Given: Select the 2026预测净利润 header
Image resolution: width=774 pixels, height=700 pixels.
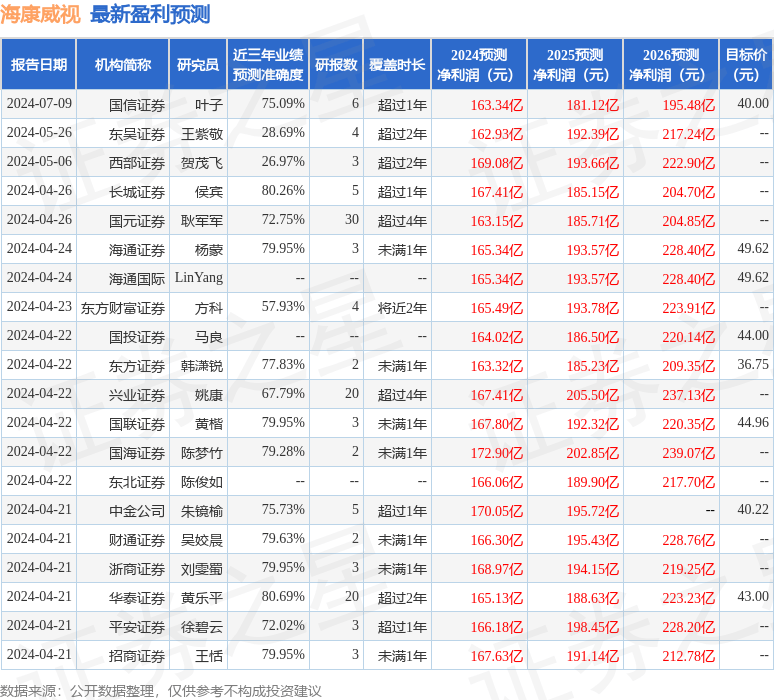Looking at the screenshot, I should [671, 65].
